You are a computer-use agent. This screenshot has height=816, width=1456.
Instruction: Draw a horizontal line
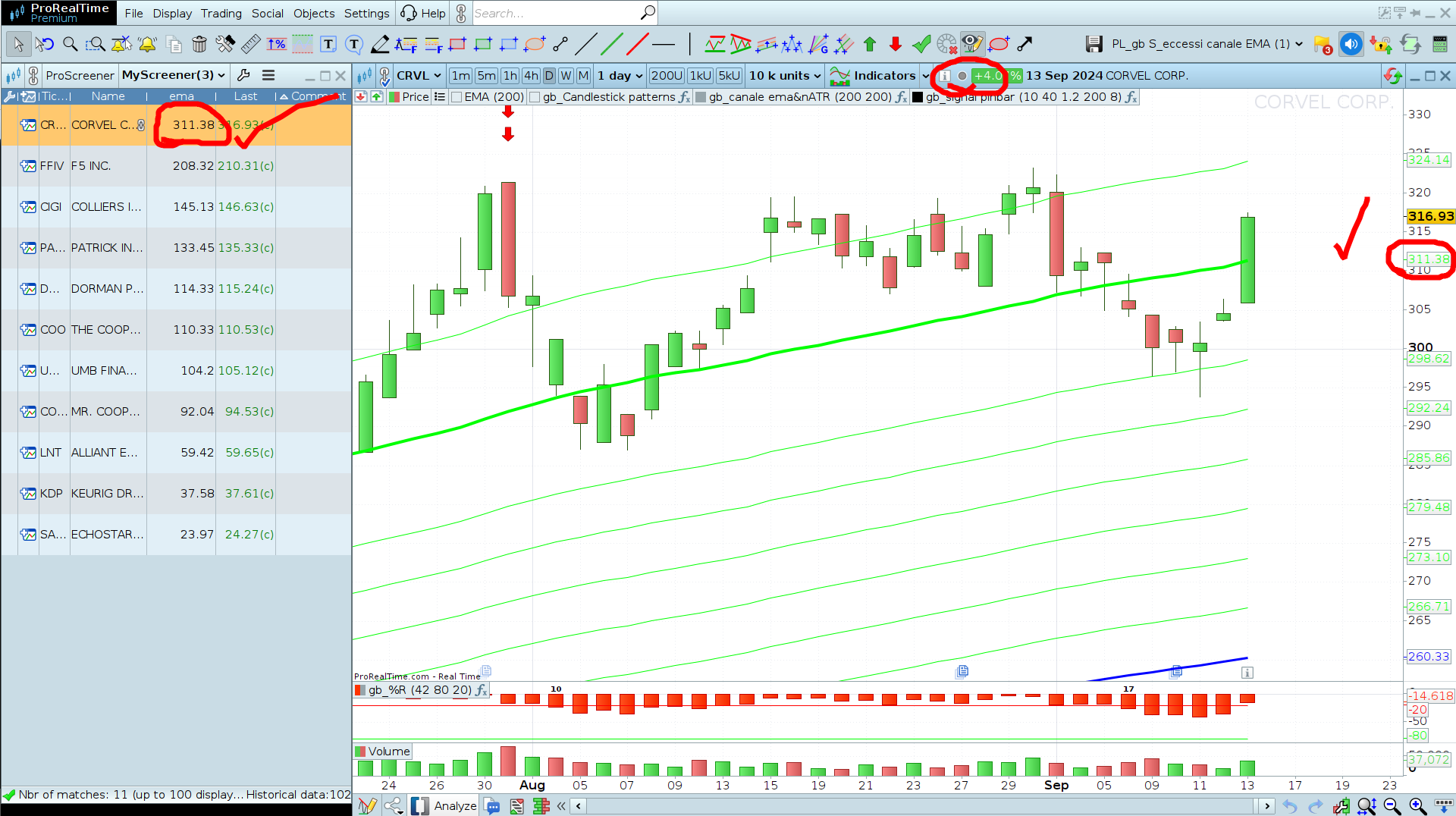[x=664, y=44]
